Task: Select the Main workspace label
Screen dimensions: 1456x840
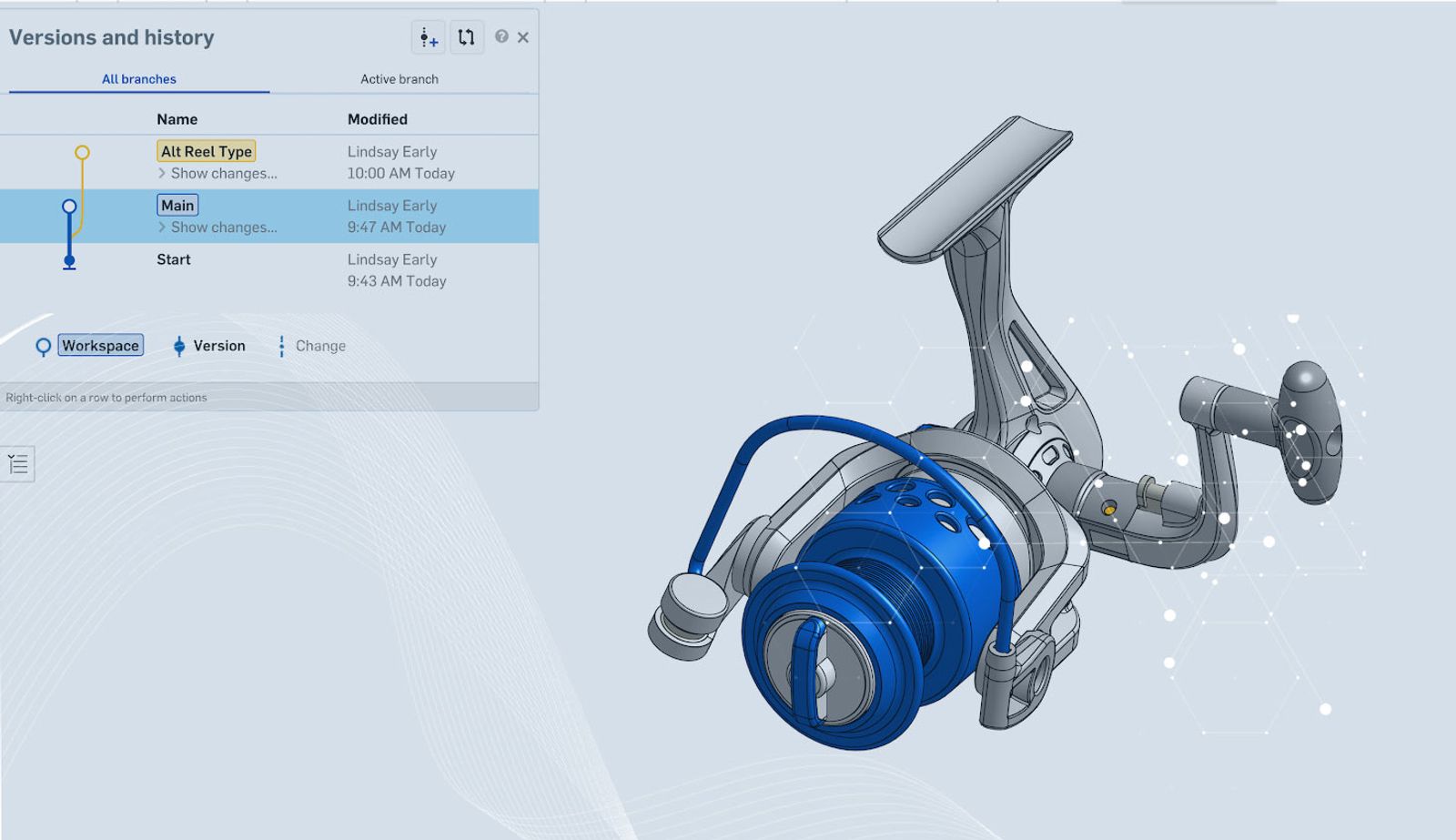Action: coord(177,206)
